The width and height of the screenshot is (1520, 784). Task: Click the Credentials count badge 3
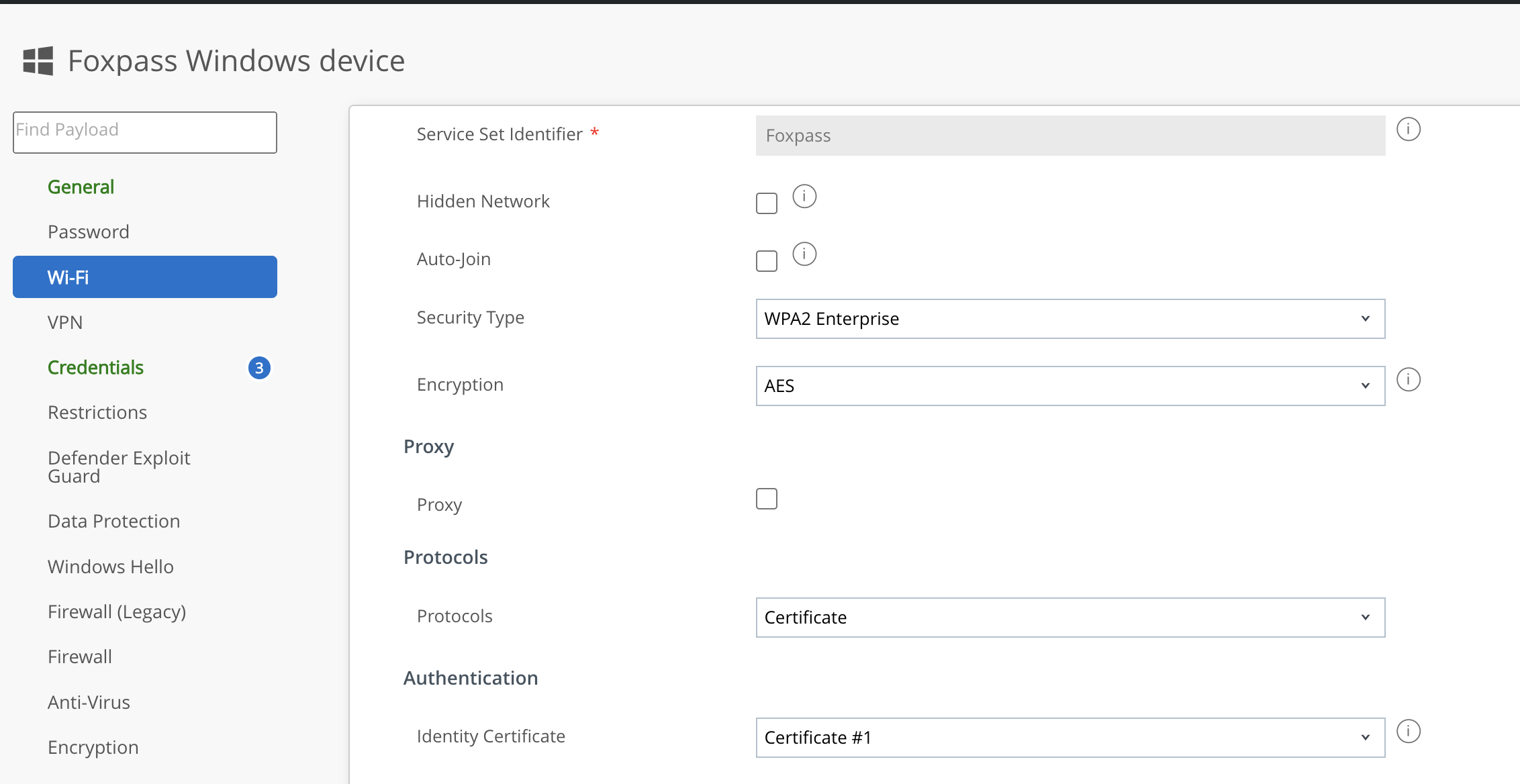(259, 368)
